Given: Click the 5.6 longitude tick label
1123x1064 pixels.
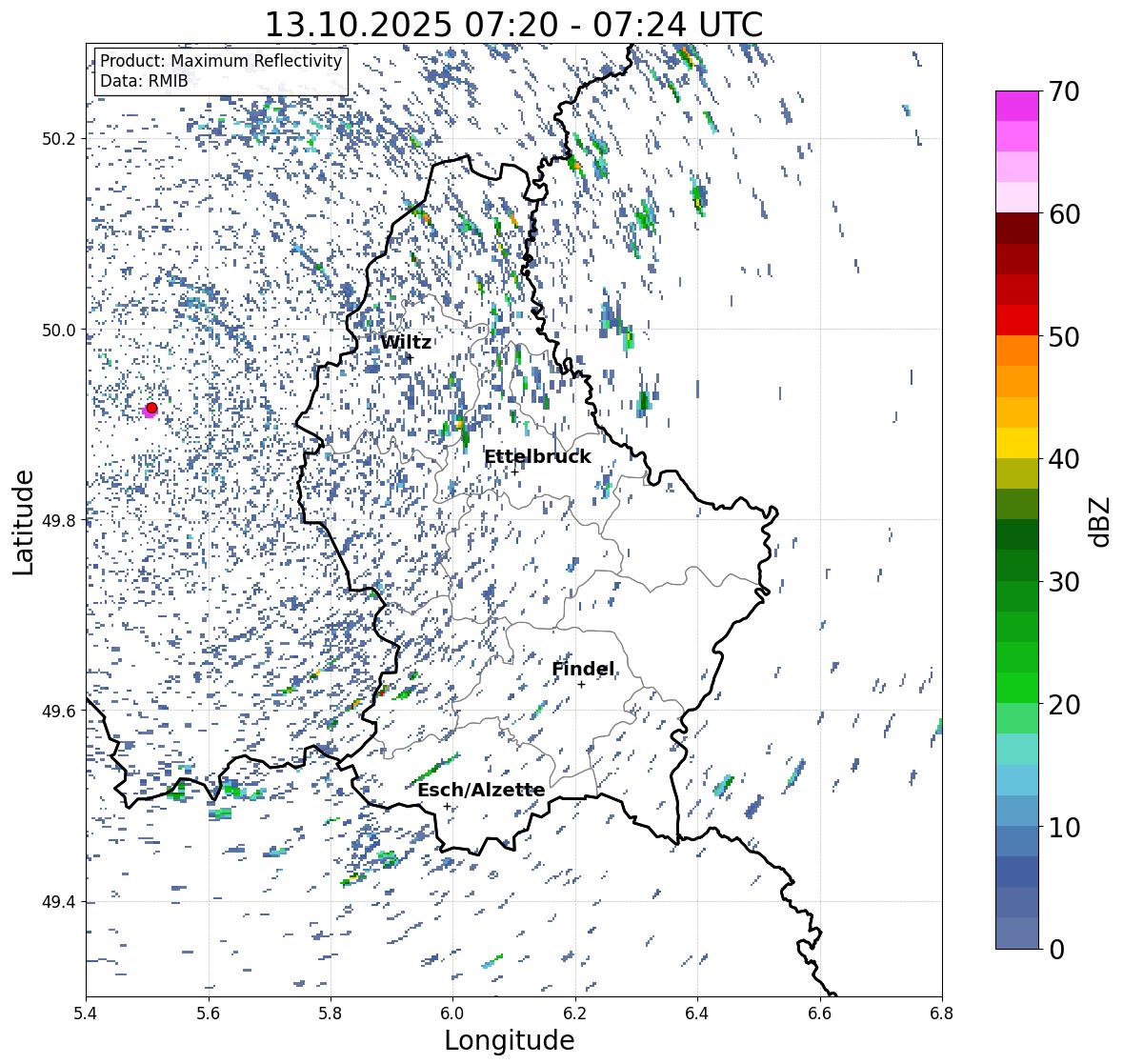Looking at the screenshot, I should coord(209,1013).
